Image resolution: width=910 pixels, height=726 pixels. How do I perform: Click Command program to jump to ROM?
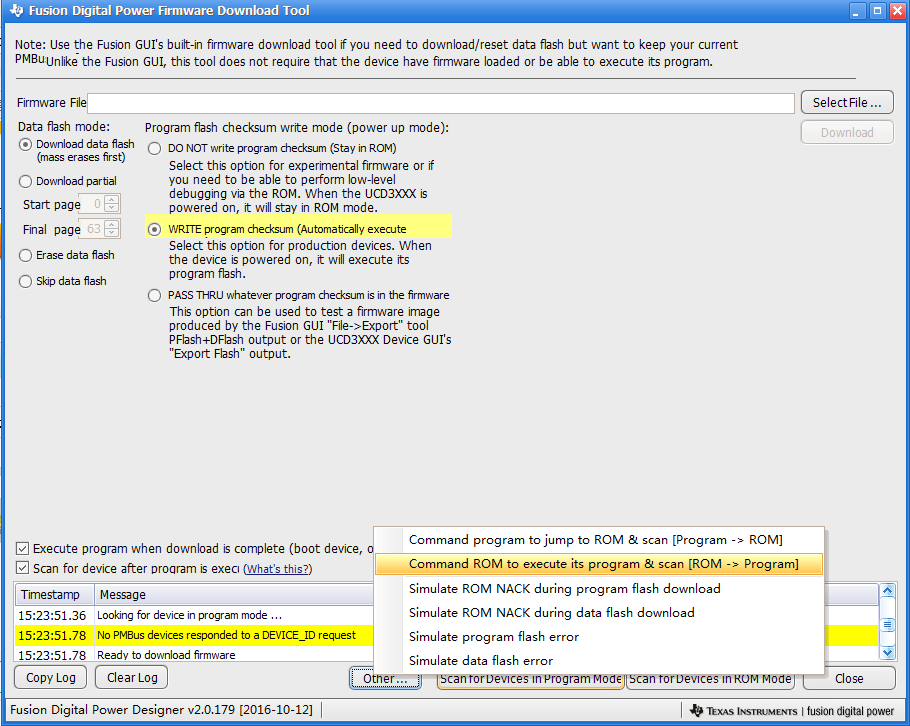pyautogui.click(x=598, y=540)
